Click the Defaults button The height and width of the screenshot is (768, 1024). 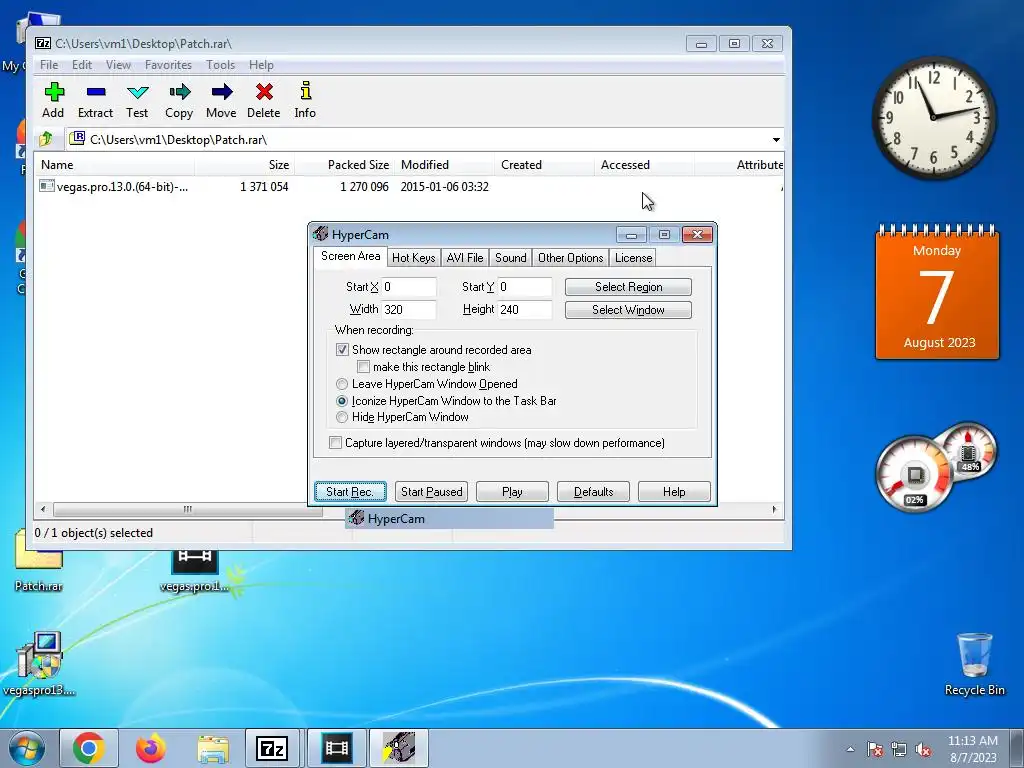pos(593,492)
